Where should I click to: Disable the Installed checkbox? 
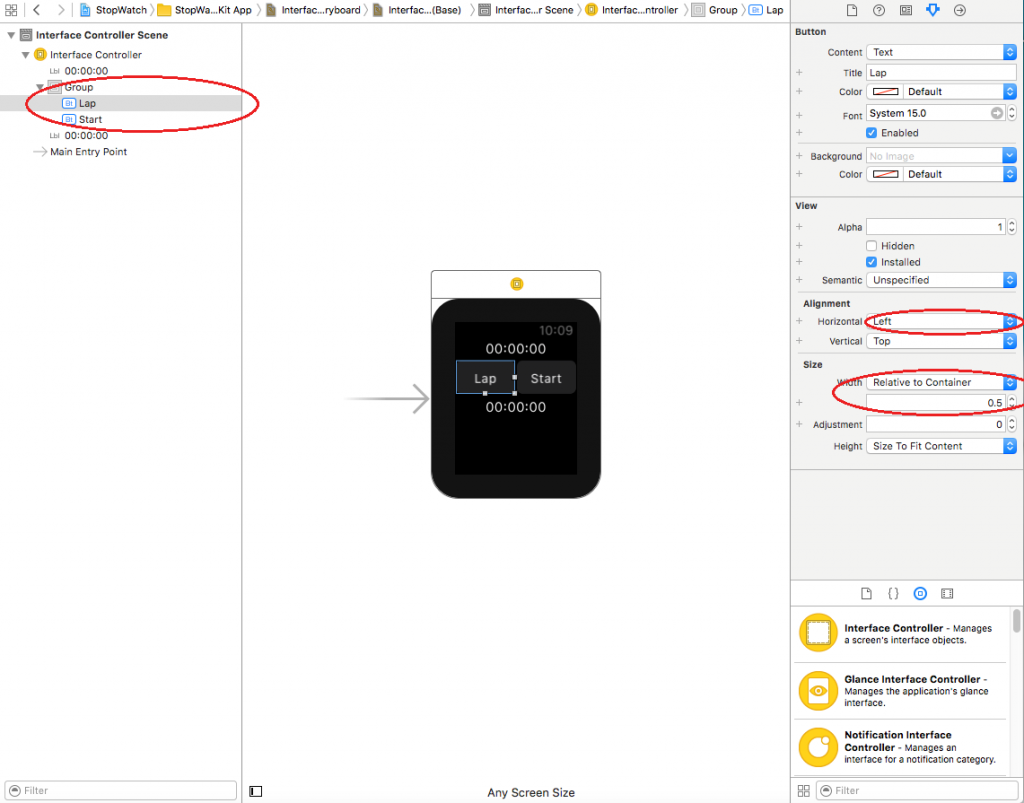(x=871, y=261)
